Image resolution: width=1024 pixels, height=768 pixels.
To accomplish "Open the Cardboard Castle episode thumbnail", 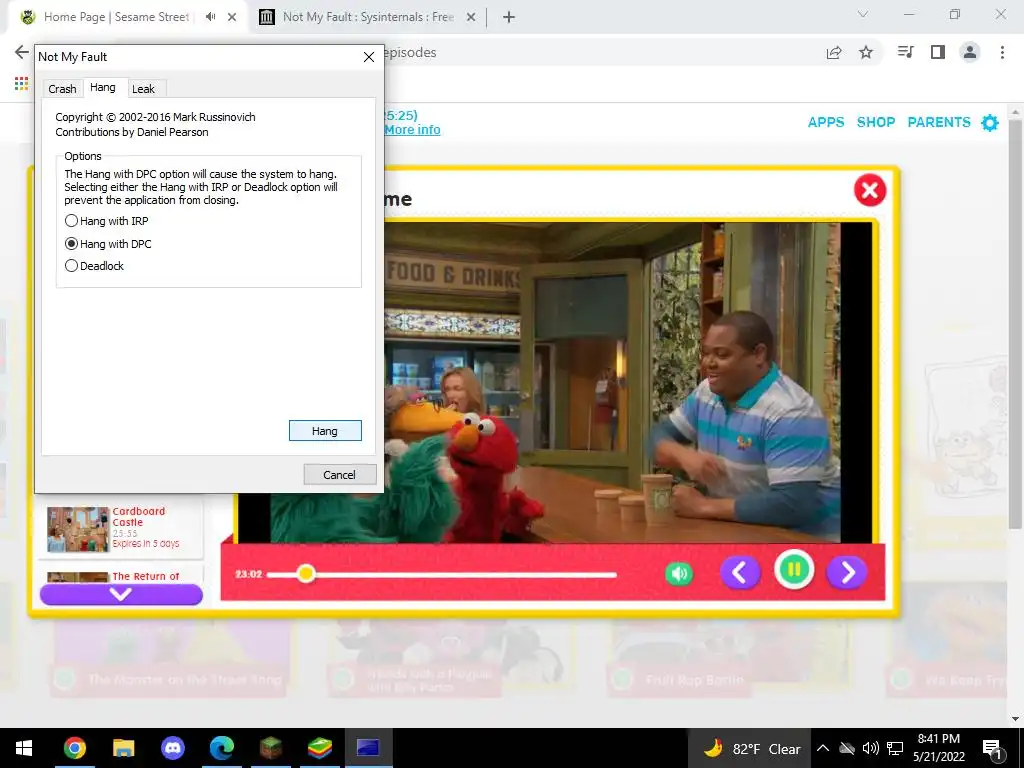I will coord(78,529).
